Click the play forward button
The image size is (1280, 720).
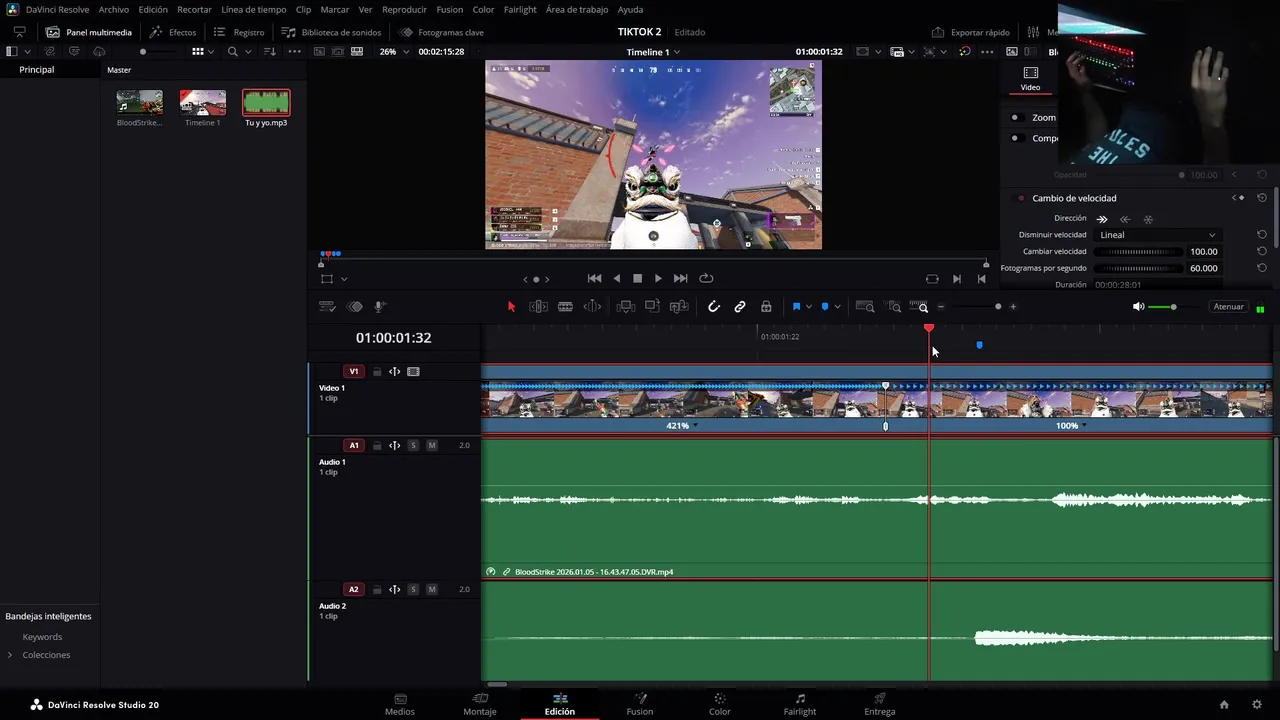[658, 279]
